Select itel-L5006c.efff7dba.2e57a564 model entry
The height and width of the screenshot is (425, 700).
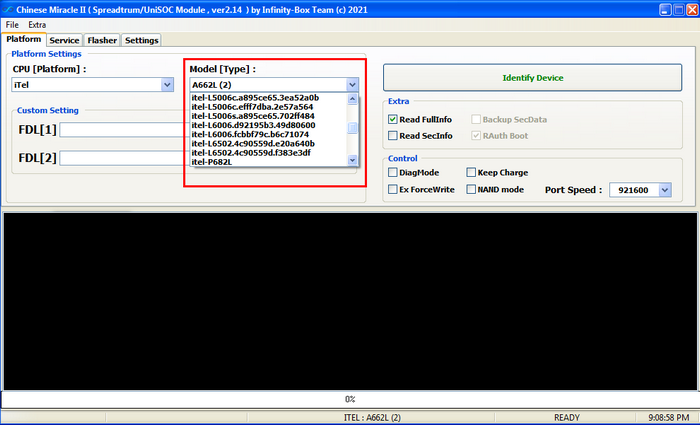pos(268,107)
